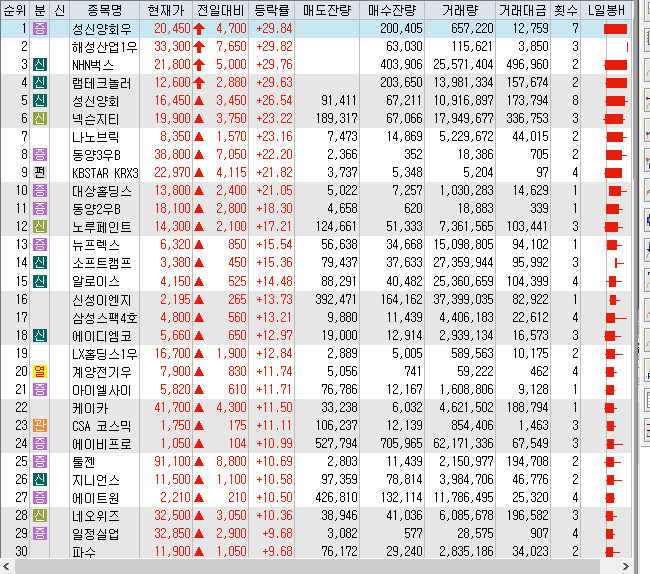Click the red up triangle in the 케이카 row

[199, 408]
